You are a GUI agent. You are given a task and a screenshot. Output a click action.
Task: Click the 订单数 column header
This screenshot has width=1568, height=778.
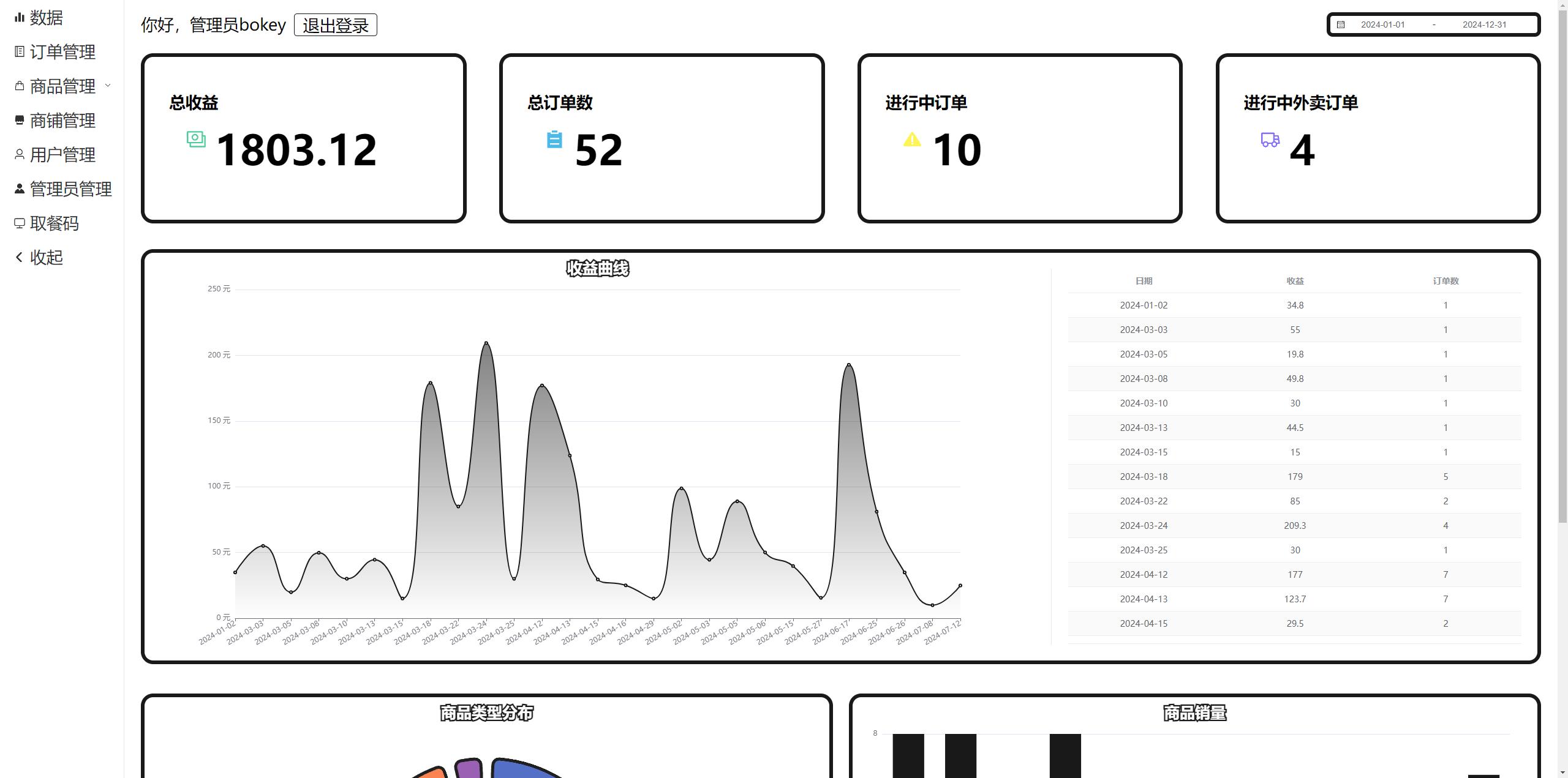(x=1445, y=281)
